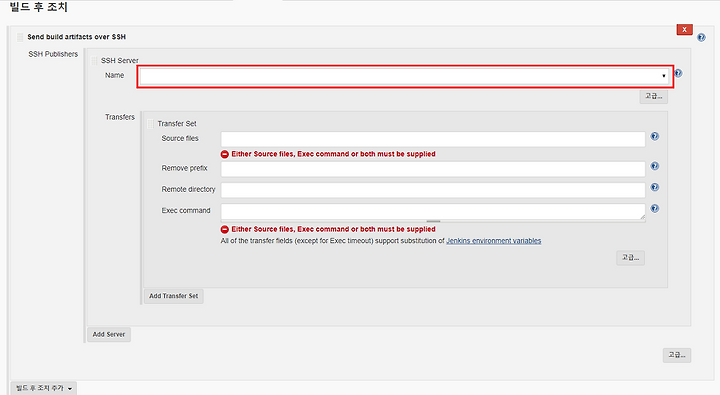Remove the SSH publish step with red X
The image size is (720, 395).
click(684, 29)
